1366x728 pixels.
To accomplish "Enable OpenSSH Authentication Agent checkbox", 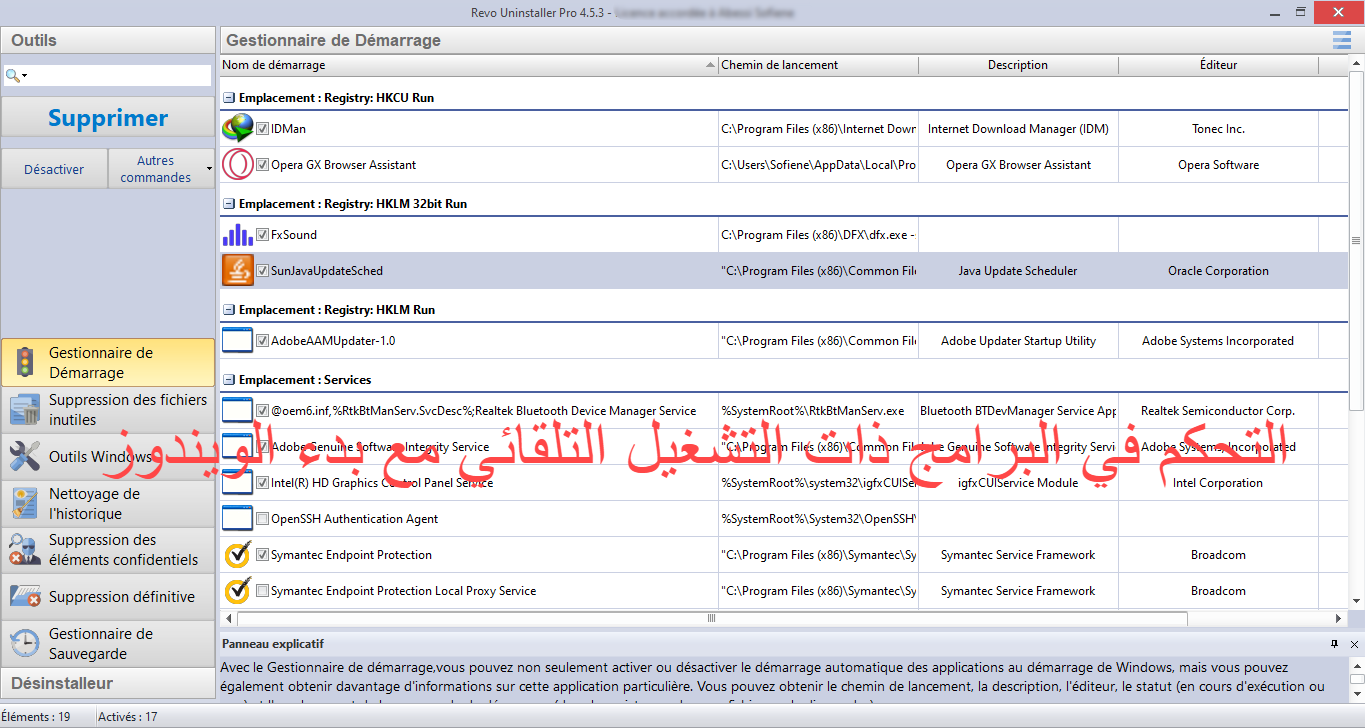I will 262,518.
